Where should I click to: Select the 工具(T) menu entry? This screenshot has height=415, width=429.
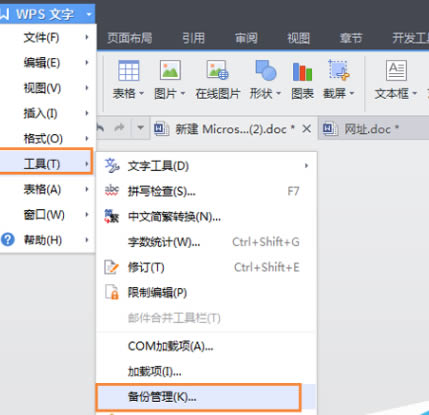tap(46, 164)
